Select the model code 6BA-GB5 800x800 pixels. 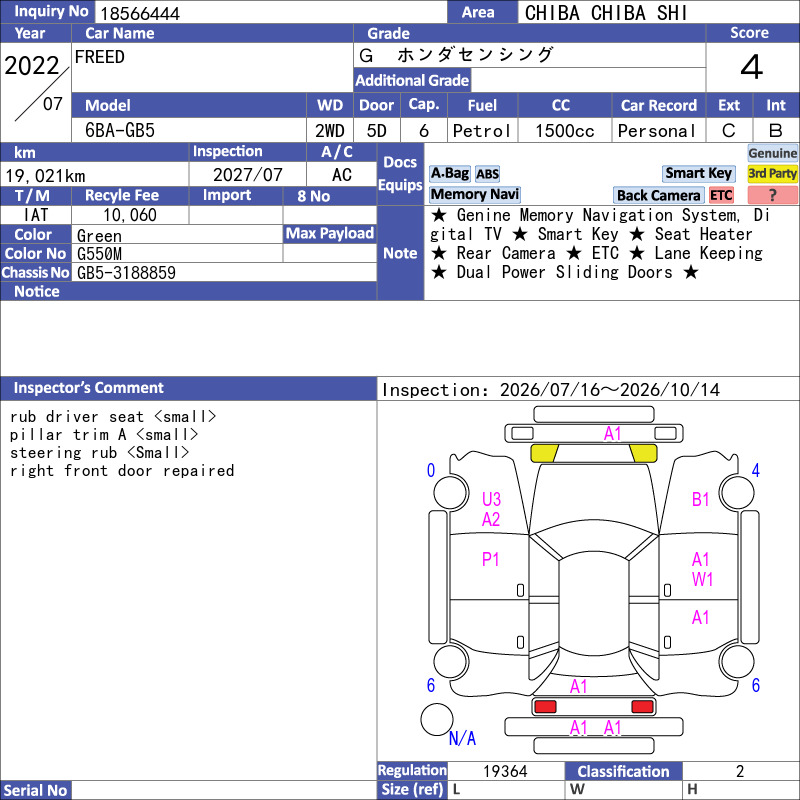[x=119, y=131]
